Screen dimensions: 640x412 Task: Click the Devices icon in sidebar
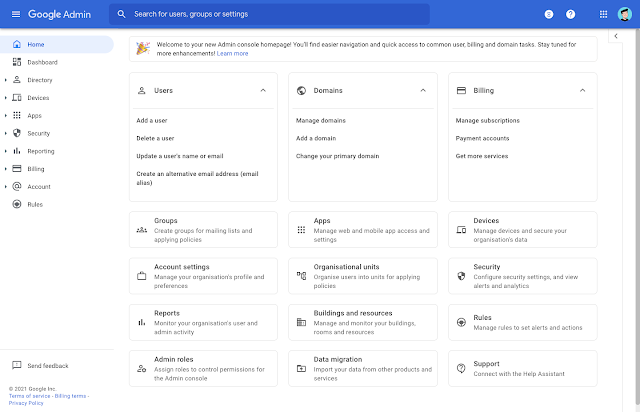click(x=17, y=98)
